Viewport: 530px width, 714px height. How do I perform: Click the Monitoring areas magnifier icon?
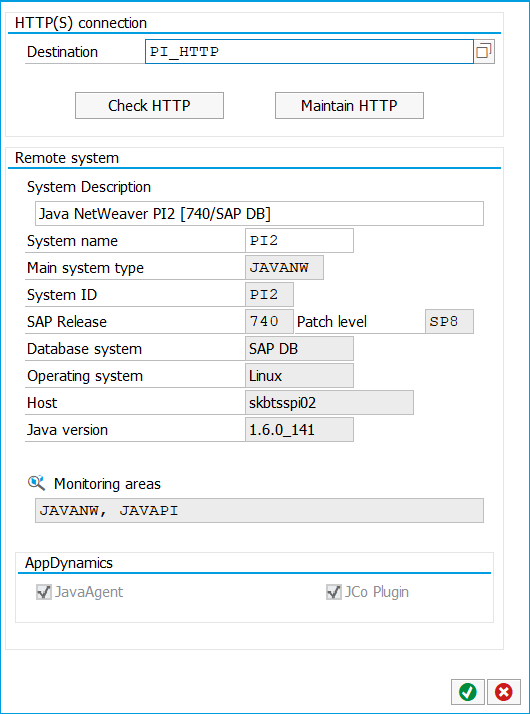(x=36, y=483)
